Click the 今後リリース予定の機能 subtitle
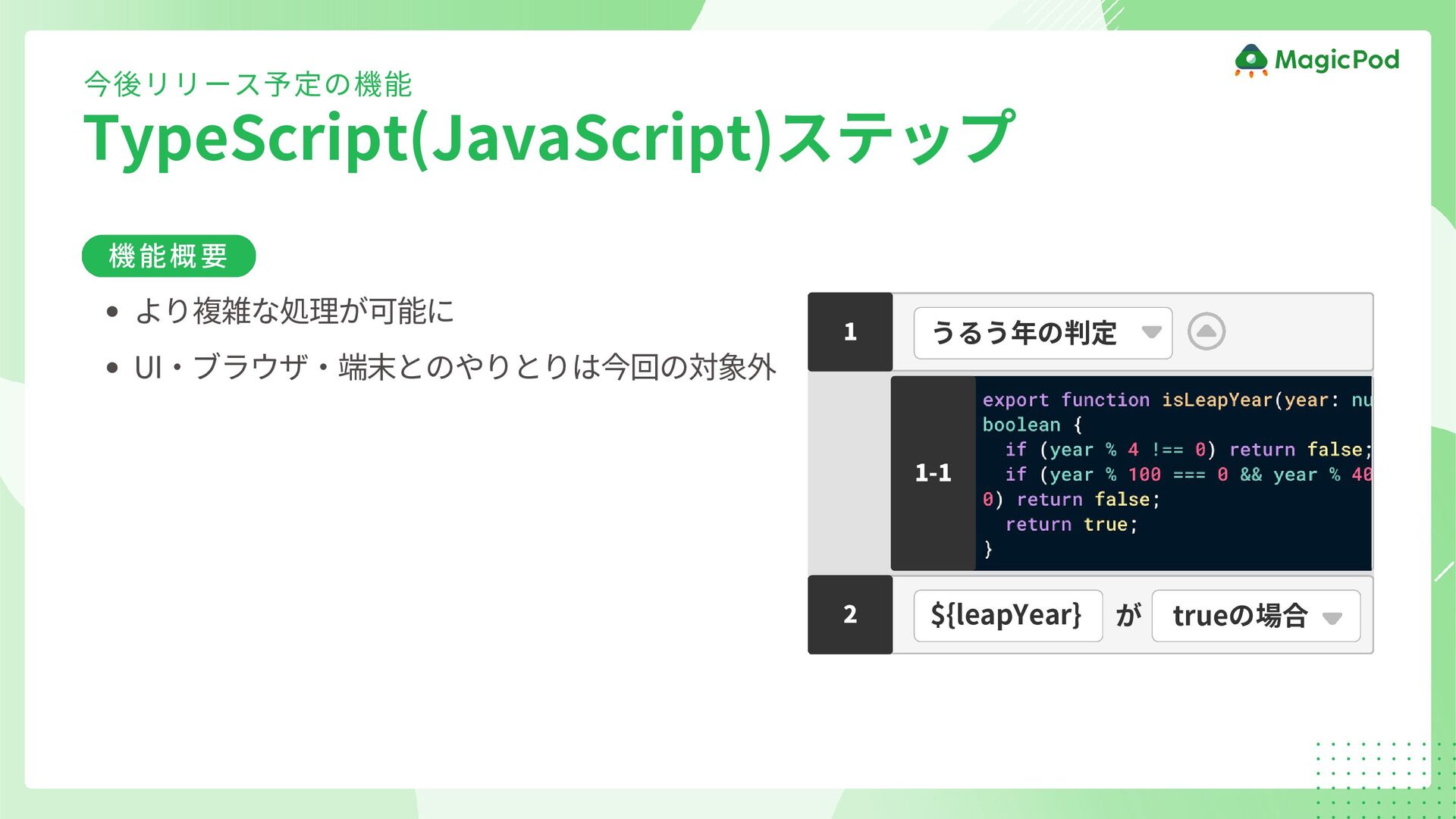 [x=248, y=84]
